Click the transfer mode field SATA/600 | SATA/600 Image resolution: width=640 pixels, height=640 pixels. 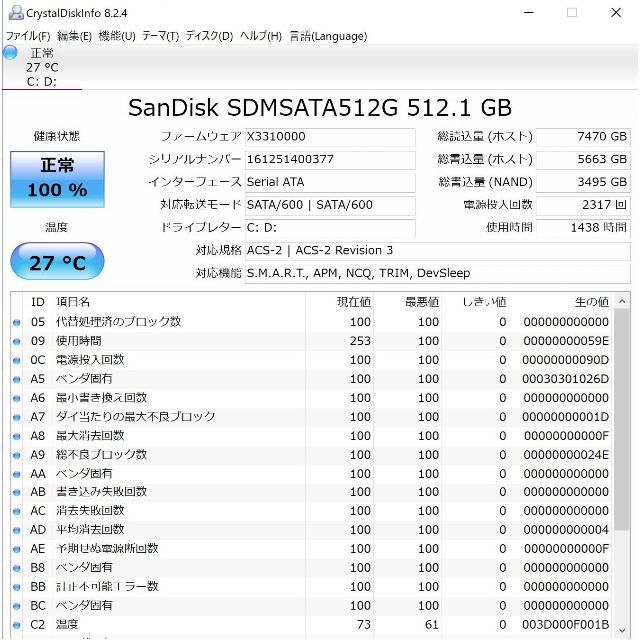point(330,205)
